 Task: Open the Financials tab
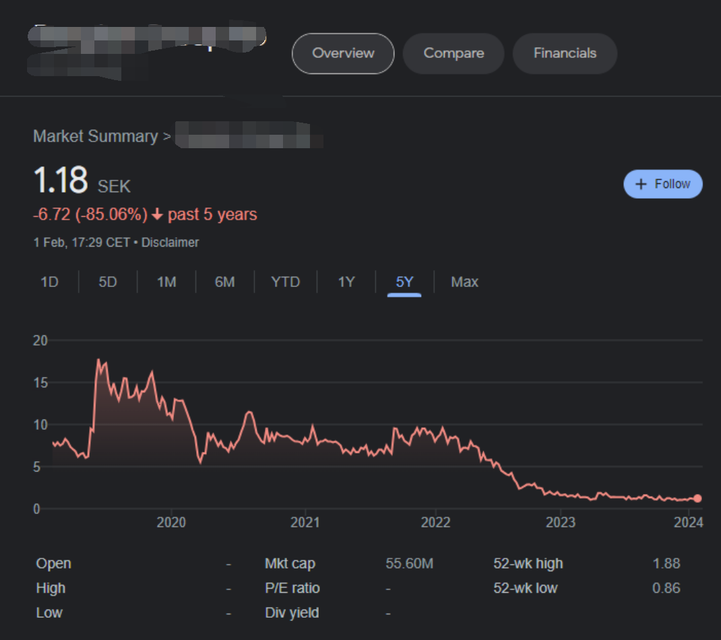pos(565,53)
